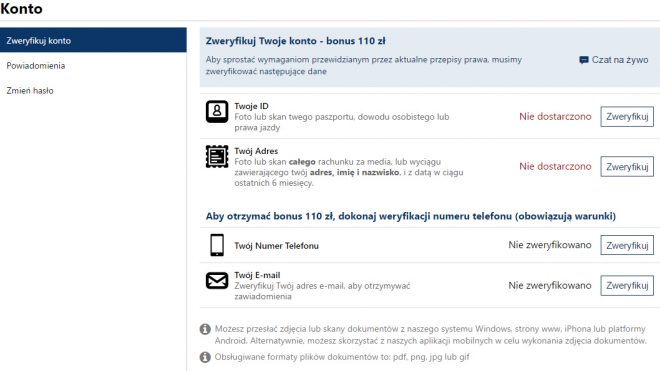Click the 'Konto' page title
Image resolution: width=660 pixels, height=371 pixels.
(x=21, y=8)
